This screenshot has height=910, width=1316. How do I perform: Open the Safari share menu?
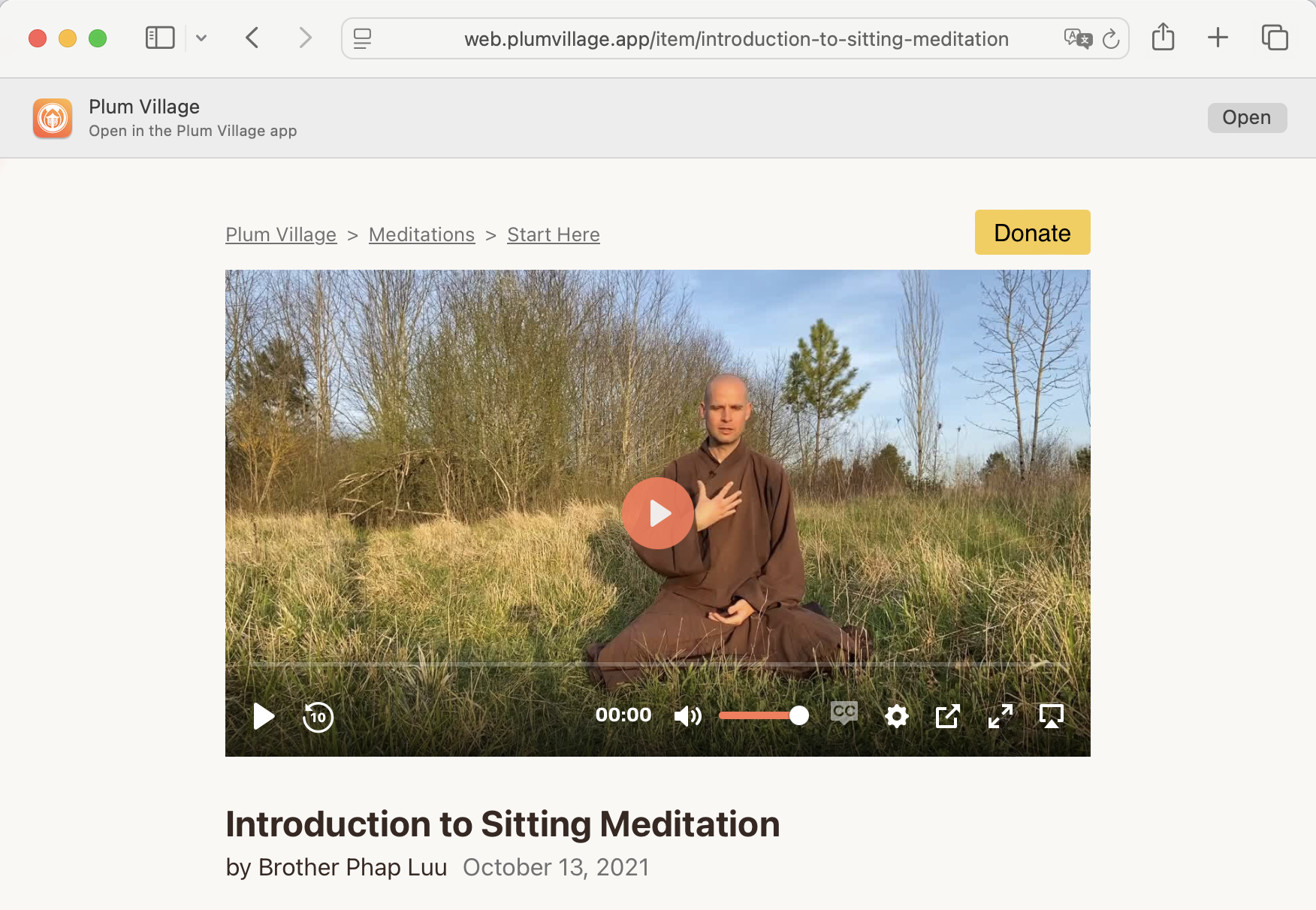(x=1163, y=37)
